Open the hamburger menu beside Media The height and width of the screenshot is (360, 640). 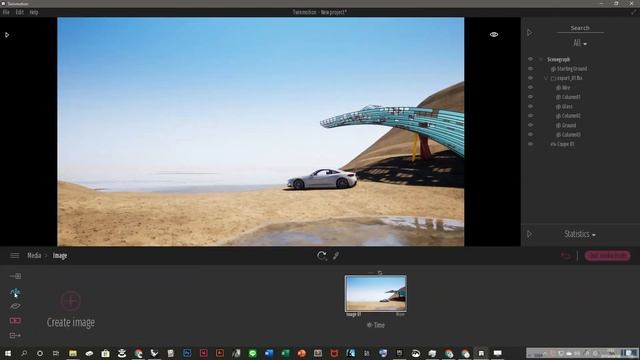[x=15, y=256]
